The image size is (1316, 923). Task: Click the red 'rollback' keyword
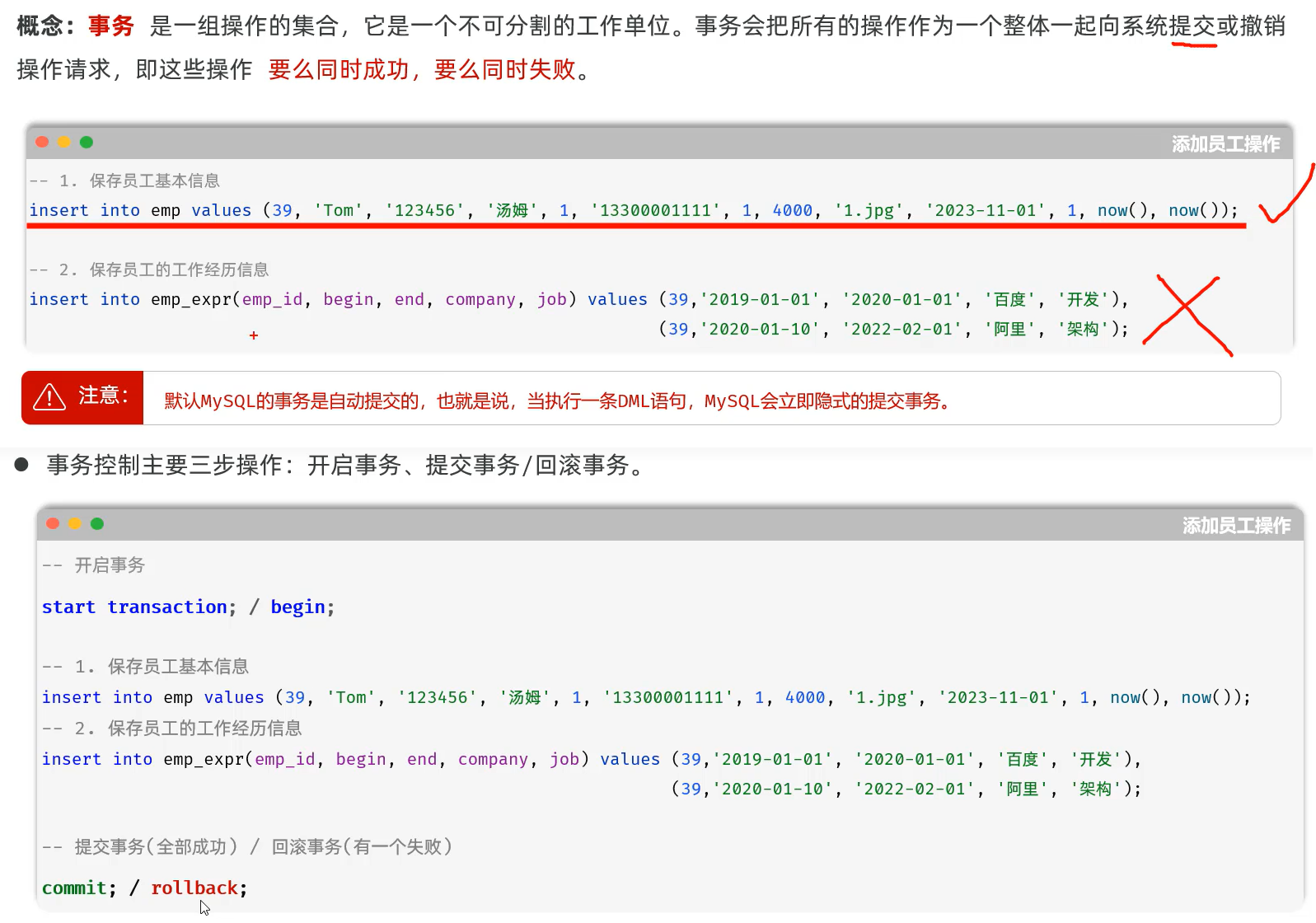click(194, 888)
